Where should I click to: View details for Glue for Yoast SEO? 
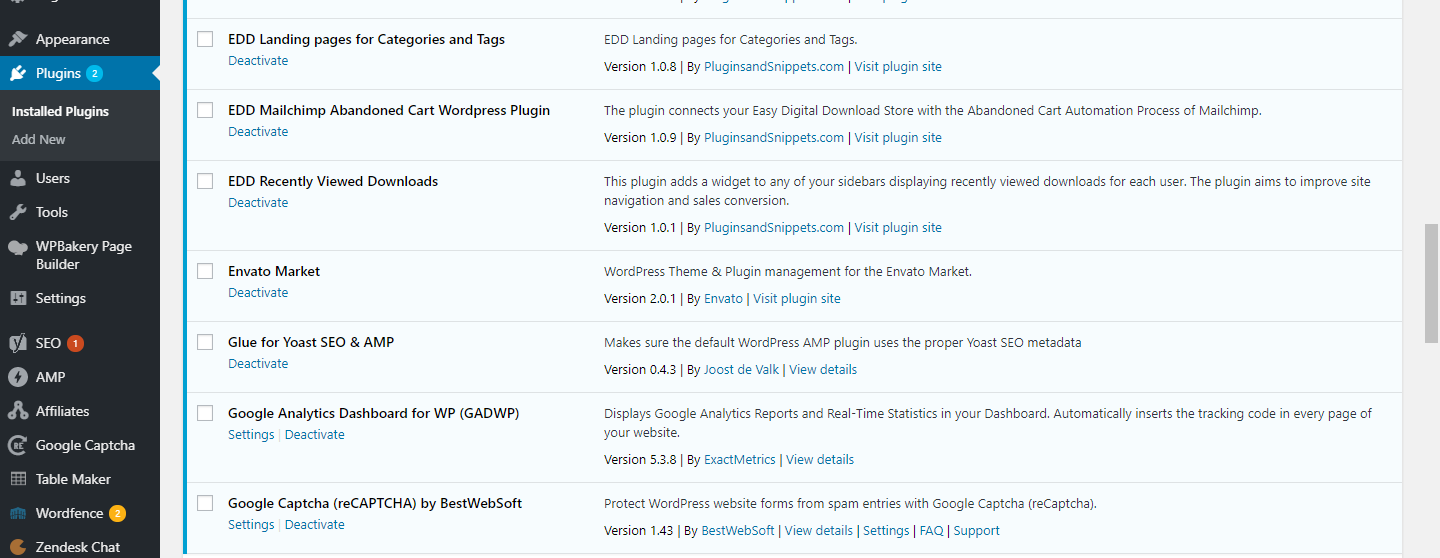pyautogui.click(x=823, y=370)
